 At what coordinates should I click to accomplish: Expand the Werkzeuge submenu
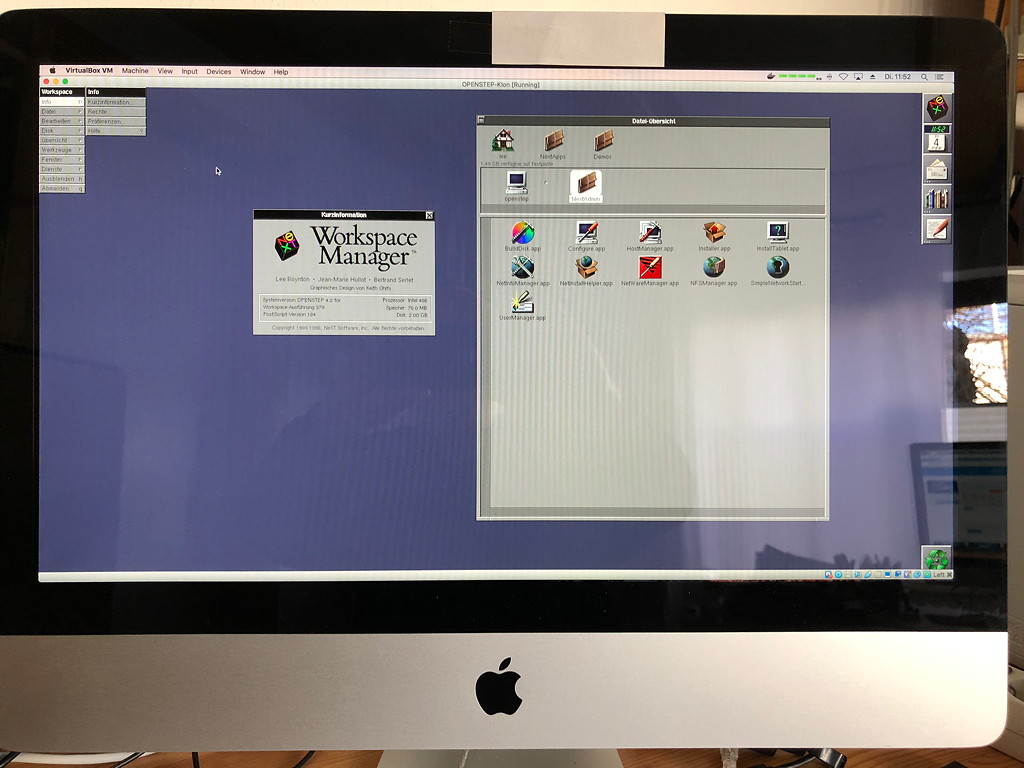(x=58, y=149)
